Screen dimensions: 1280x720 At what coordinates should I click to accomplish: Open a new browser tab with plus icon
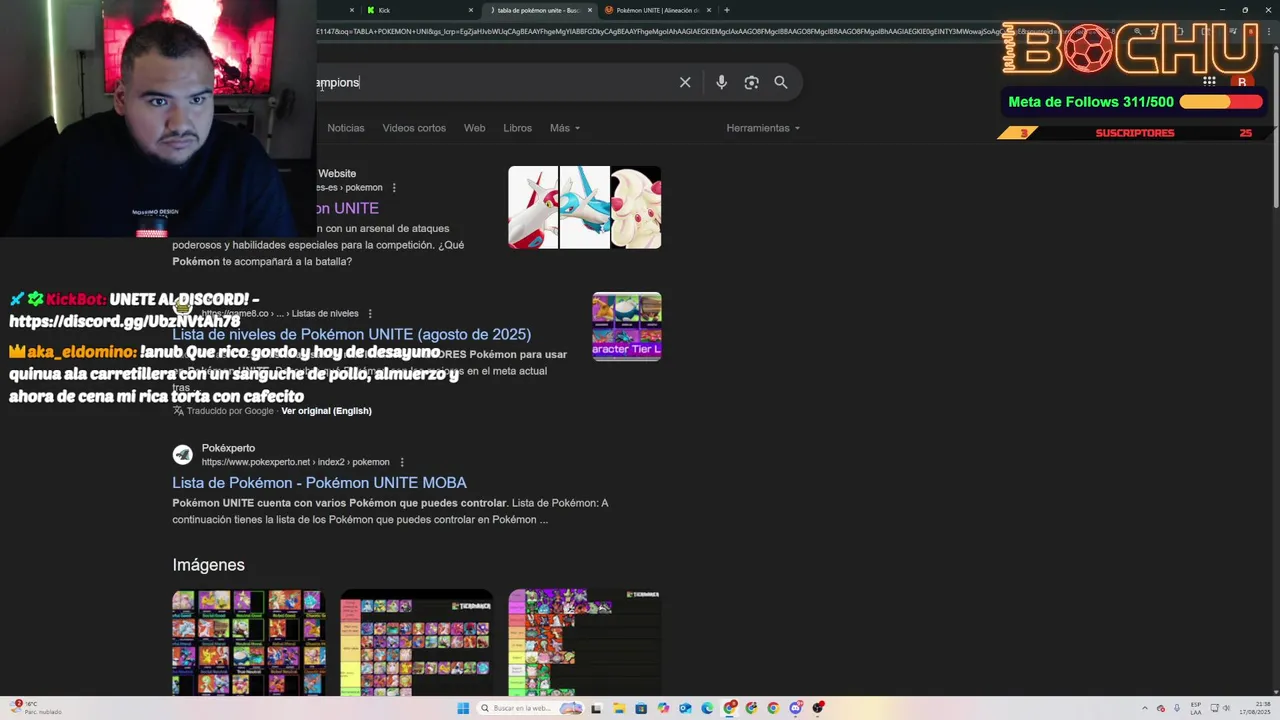[x=726, y=10]
